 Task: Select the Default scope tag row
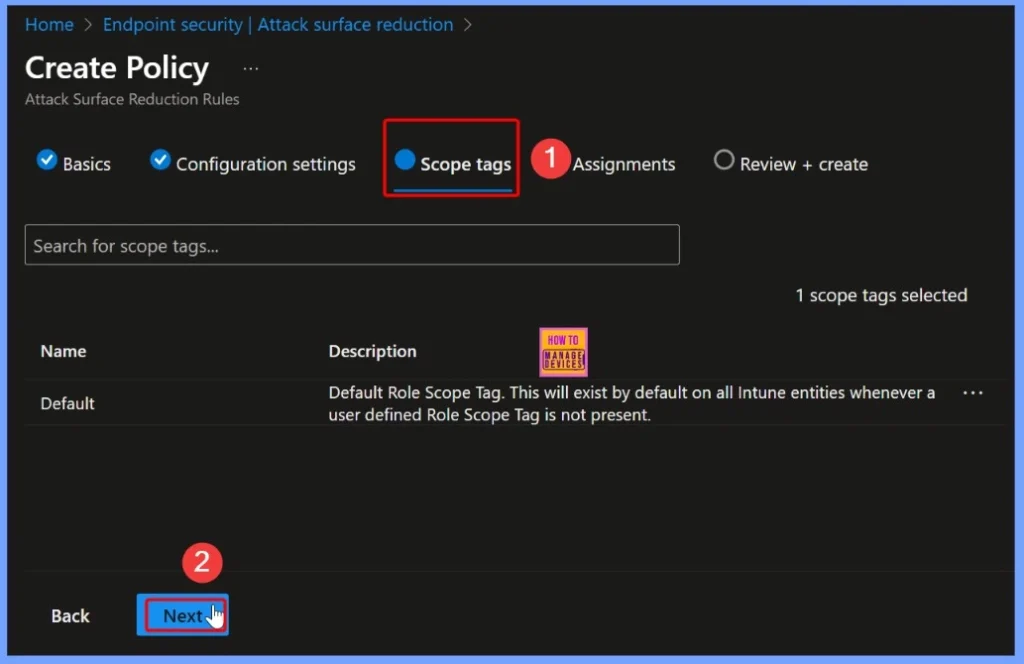coord(67,403)
